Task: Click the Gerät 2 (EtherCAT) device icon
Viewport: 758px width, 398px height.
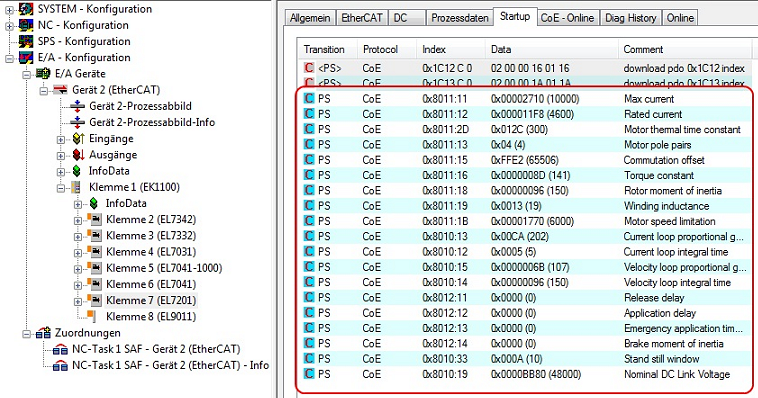Action: click(60, 90)
